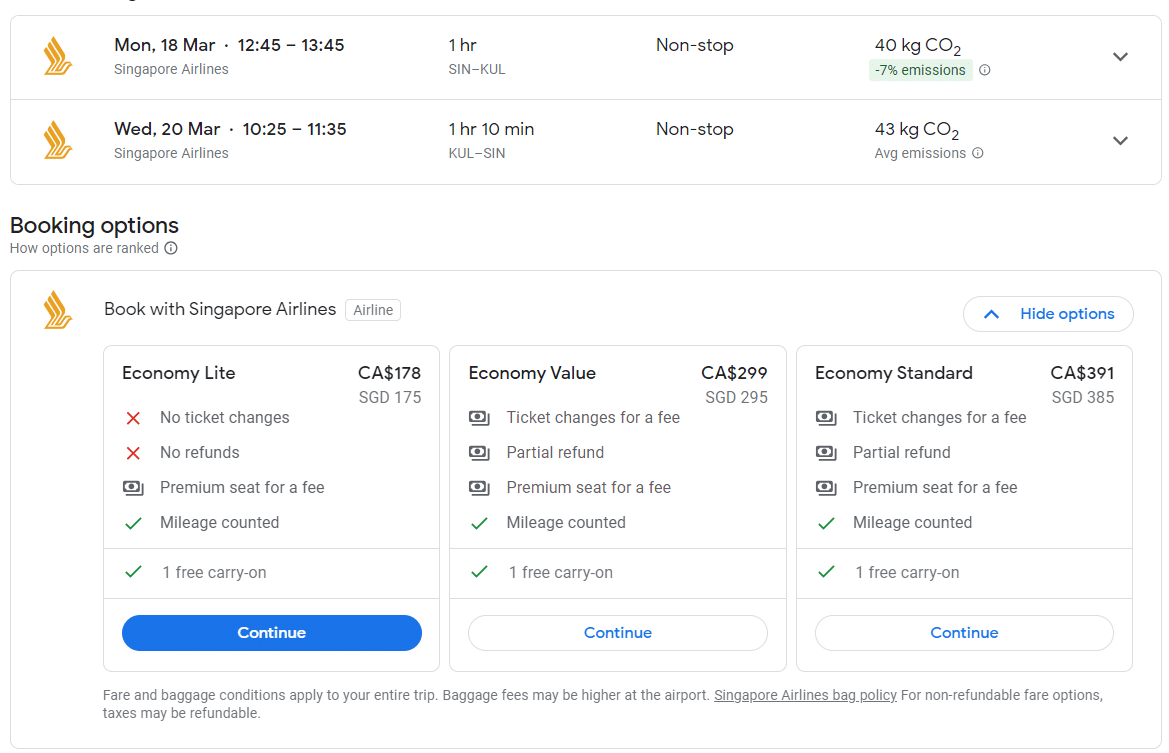Screen dimensions: 1169x753
Task: Click Singapore Airlines logo on Wed, 20 Mar flight
Action: pyautogui.click(x=58, y=140)
